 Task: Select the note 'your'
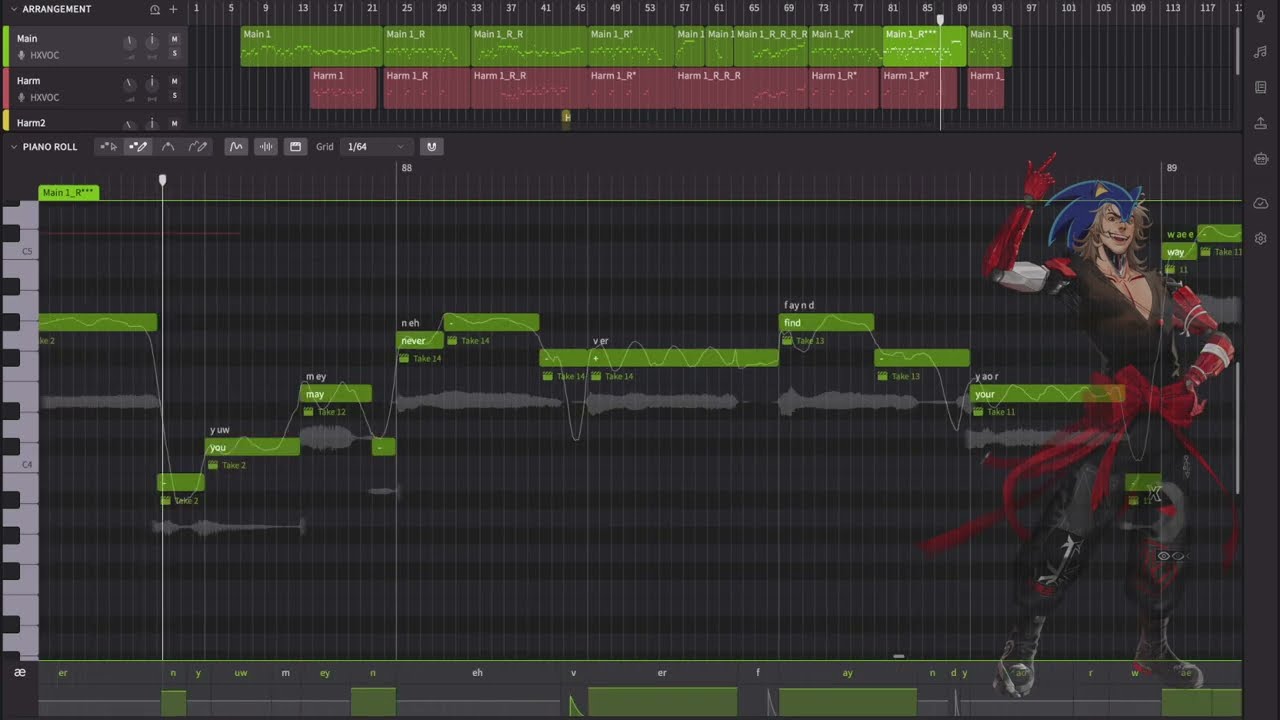(x=1047, y=394)
